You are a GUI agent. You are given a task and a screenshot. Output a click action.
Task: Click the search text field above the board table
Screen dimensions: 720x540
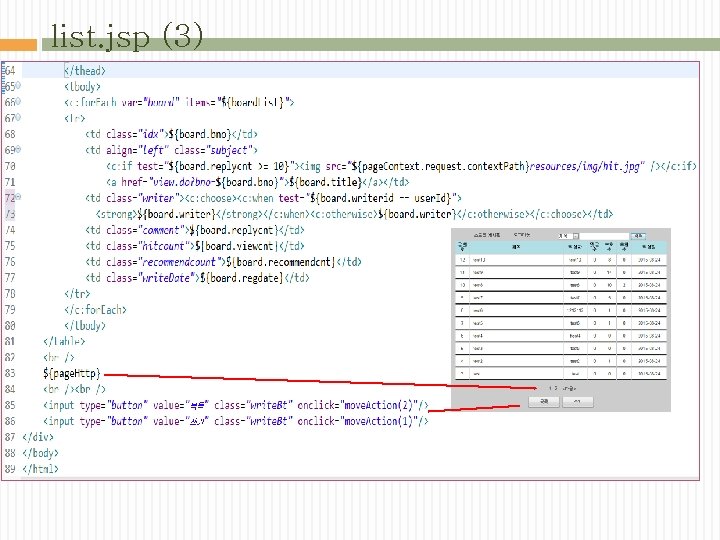[605, 236]
